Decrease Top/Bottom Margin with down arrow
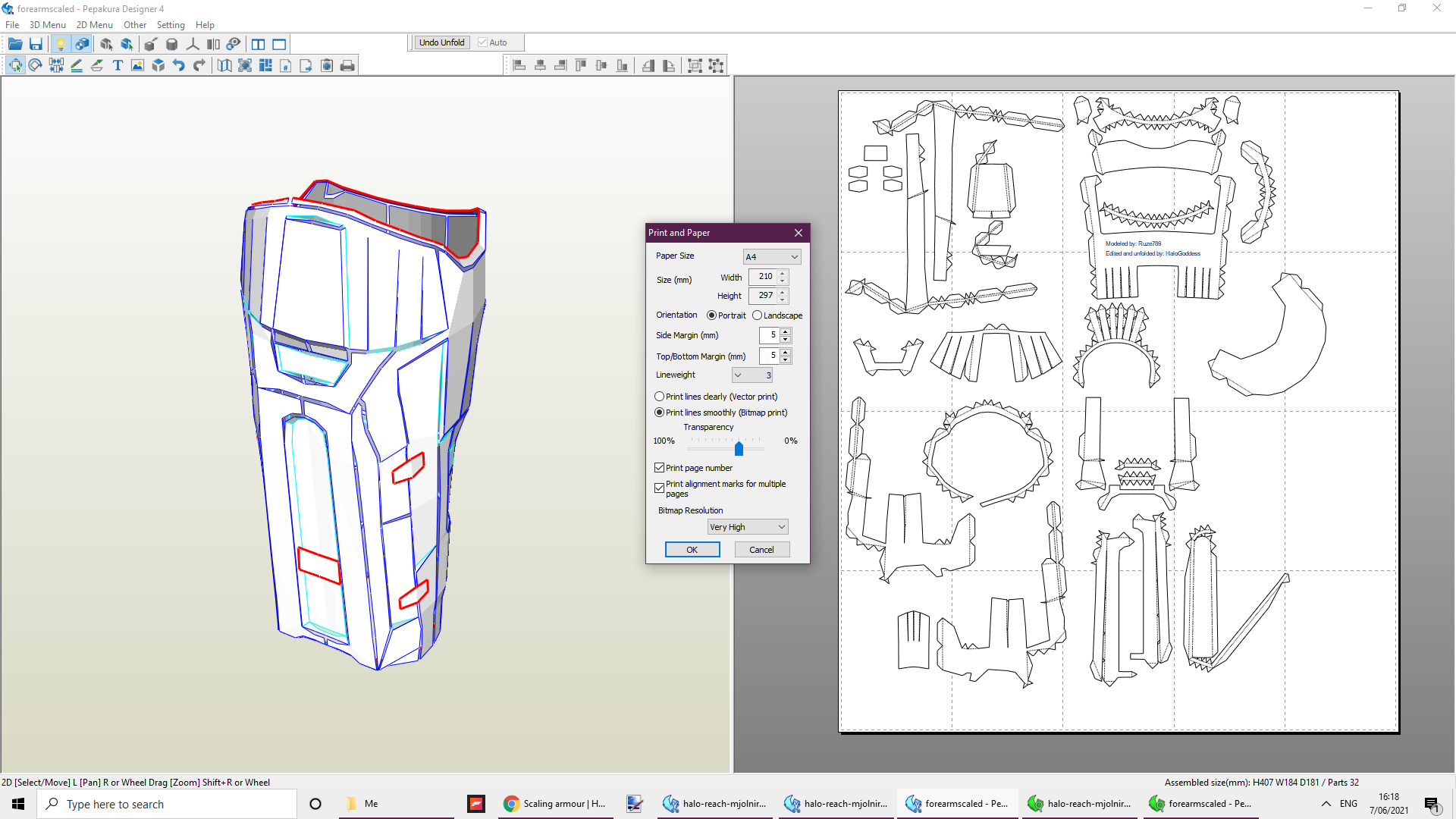Screen dimensions: 1456x819 point(786,359)
